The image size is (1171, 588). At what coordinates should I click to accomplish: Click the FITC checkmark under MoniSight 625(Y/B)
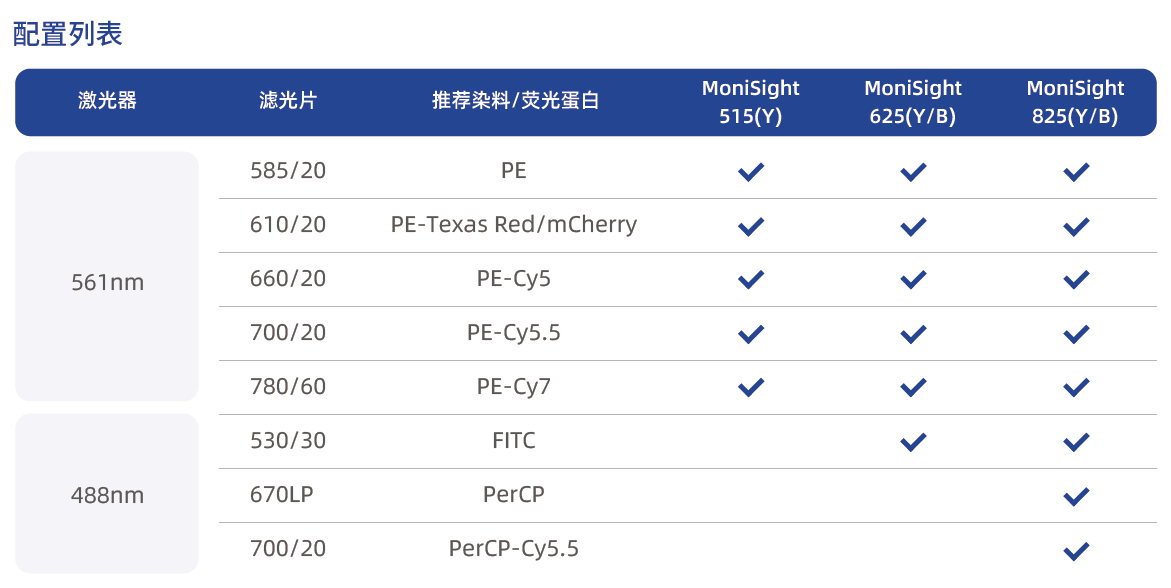913,442
